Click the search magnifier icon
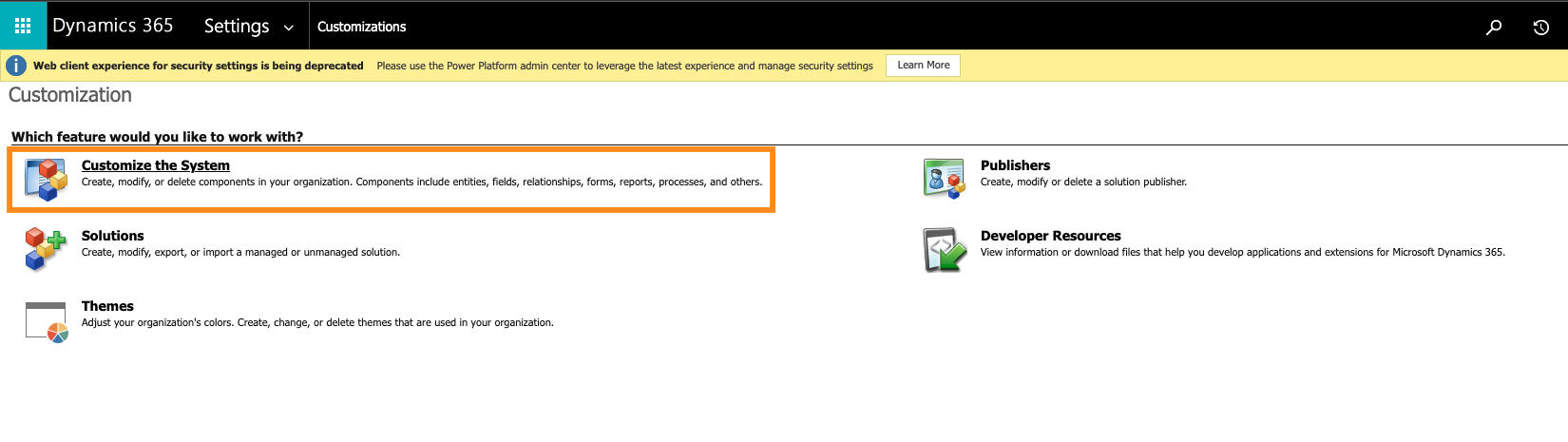The width and height of the screenshot is (1568, 442). 1494,27
